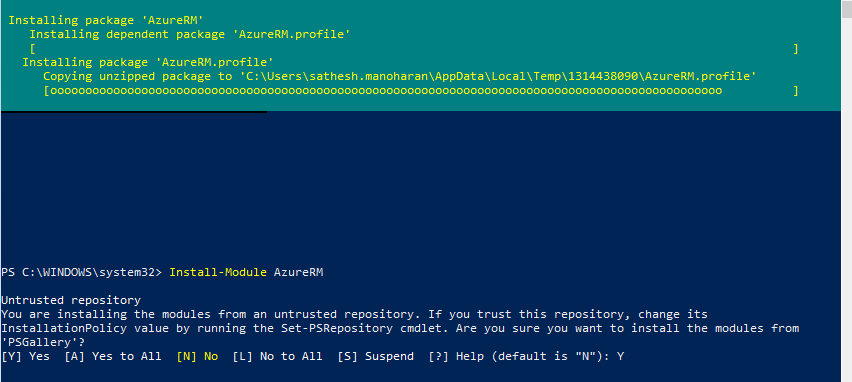
Task: Click the '[?] Help' option text
Action: [453, 356]
